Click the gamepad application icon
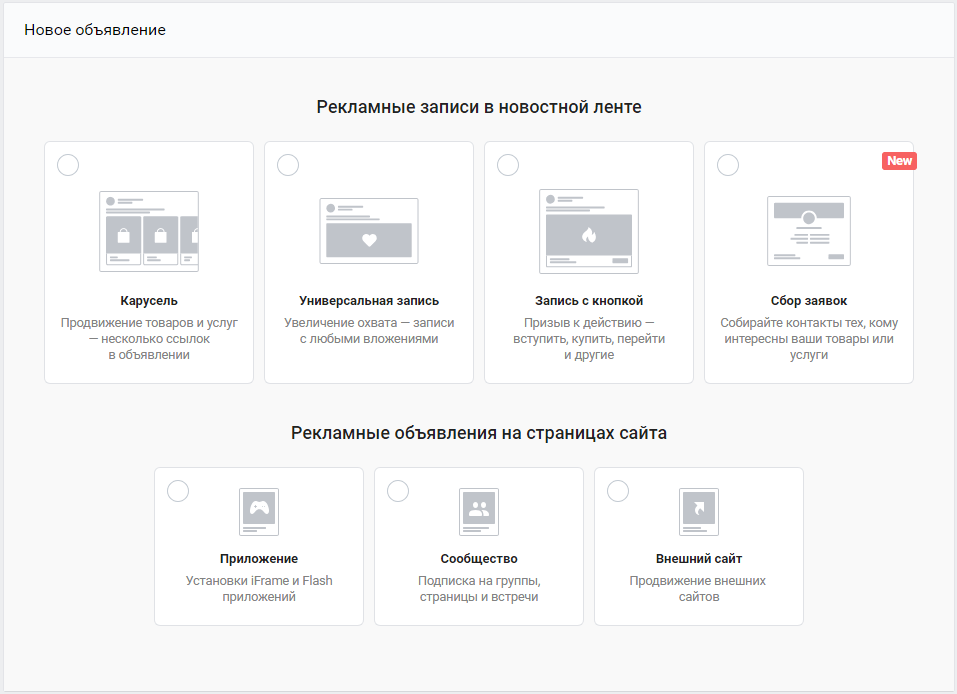 tap(259, 512)
